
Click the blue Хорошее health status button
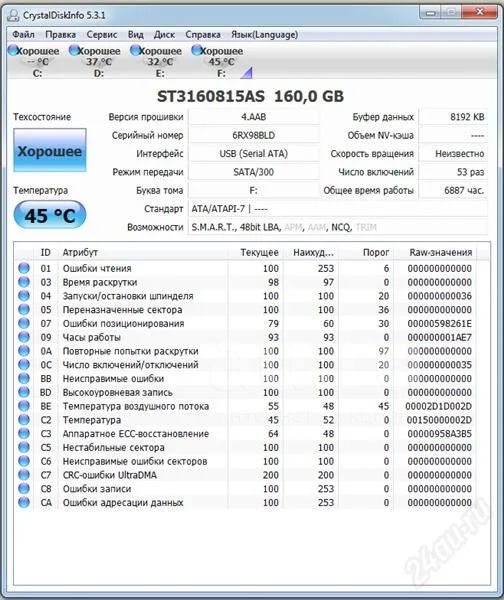coord(50,150)
